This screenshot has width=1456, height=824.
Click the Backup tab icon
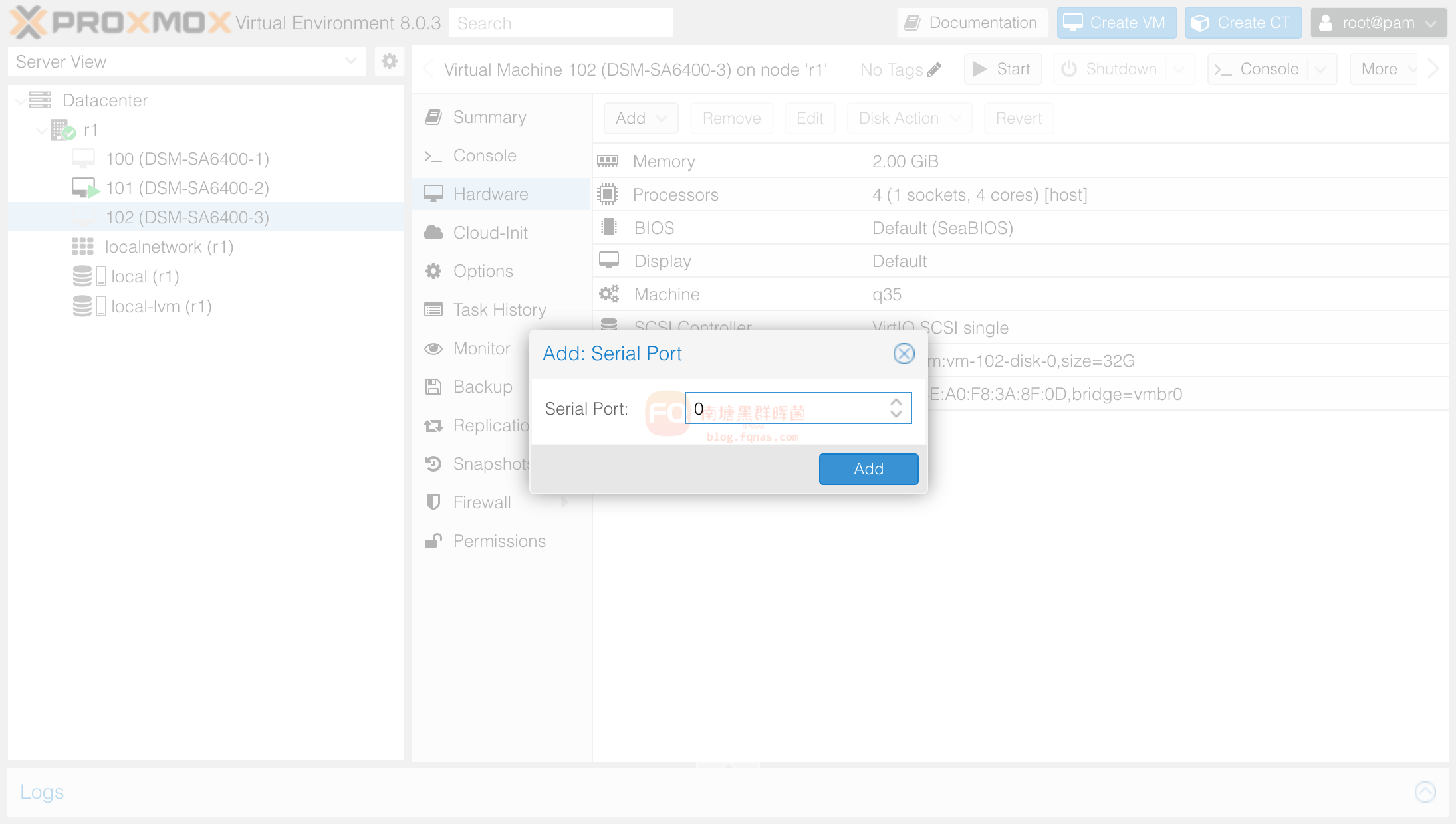434,386
